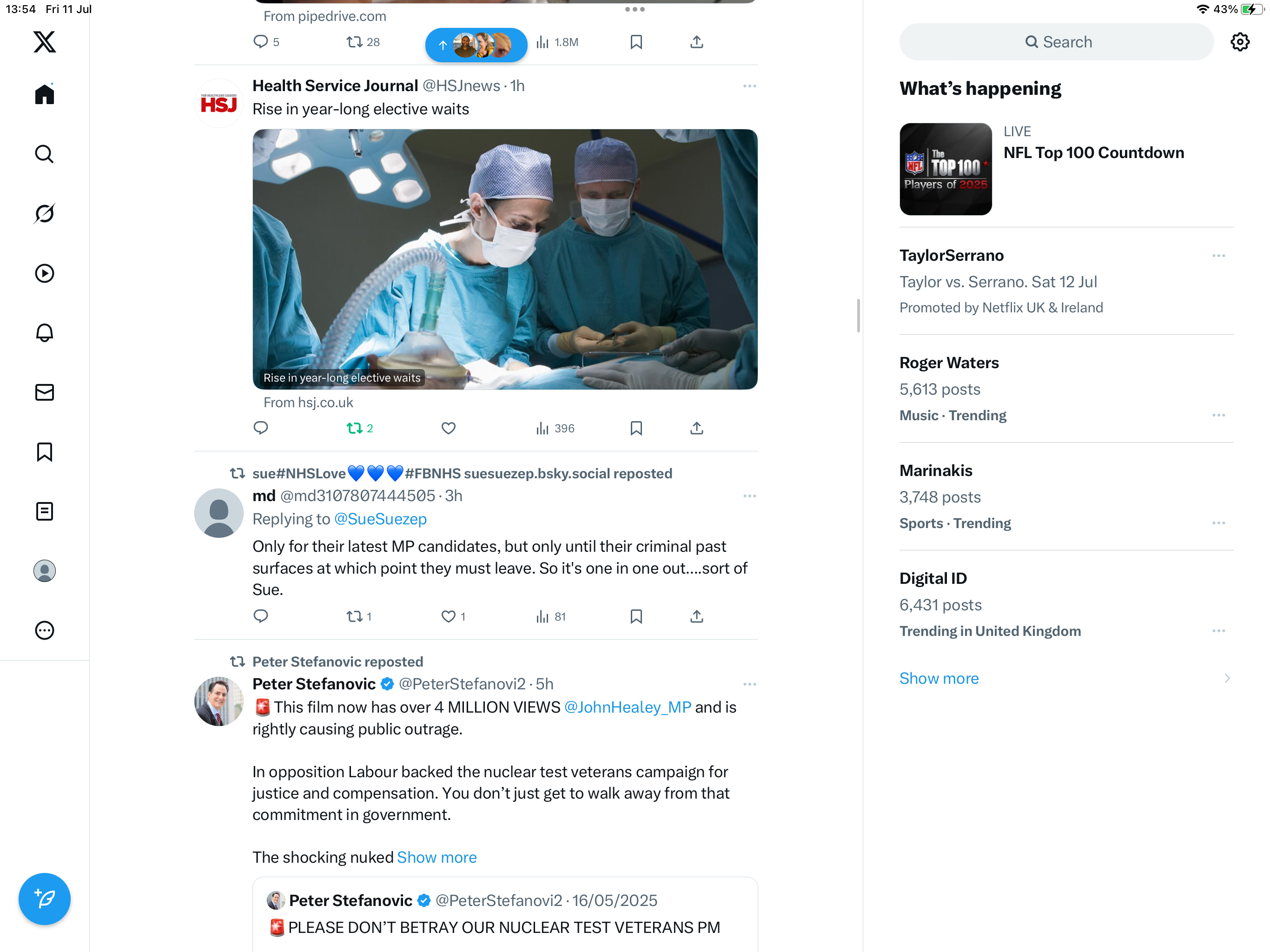Click the @JohnHealey_MP mention link
1270x952 pixels.
[628, 707]
